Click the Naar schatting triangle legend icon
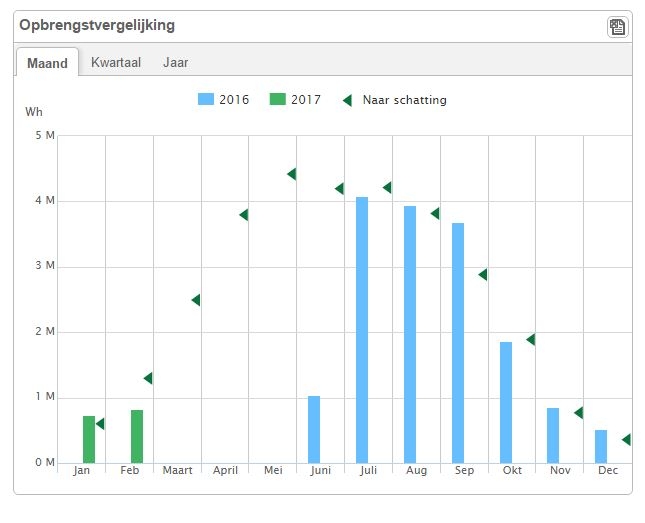645x523 pixels. click(x=347, y=100)
